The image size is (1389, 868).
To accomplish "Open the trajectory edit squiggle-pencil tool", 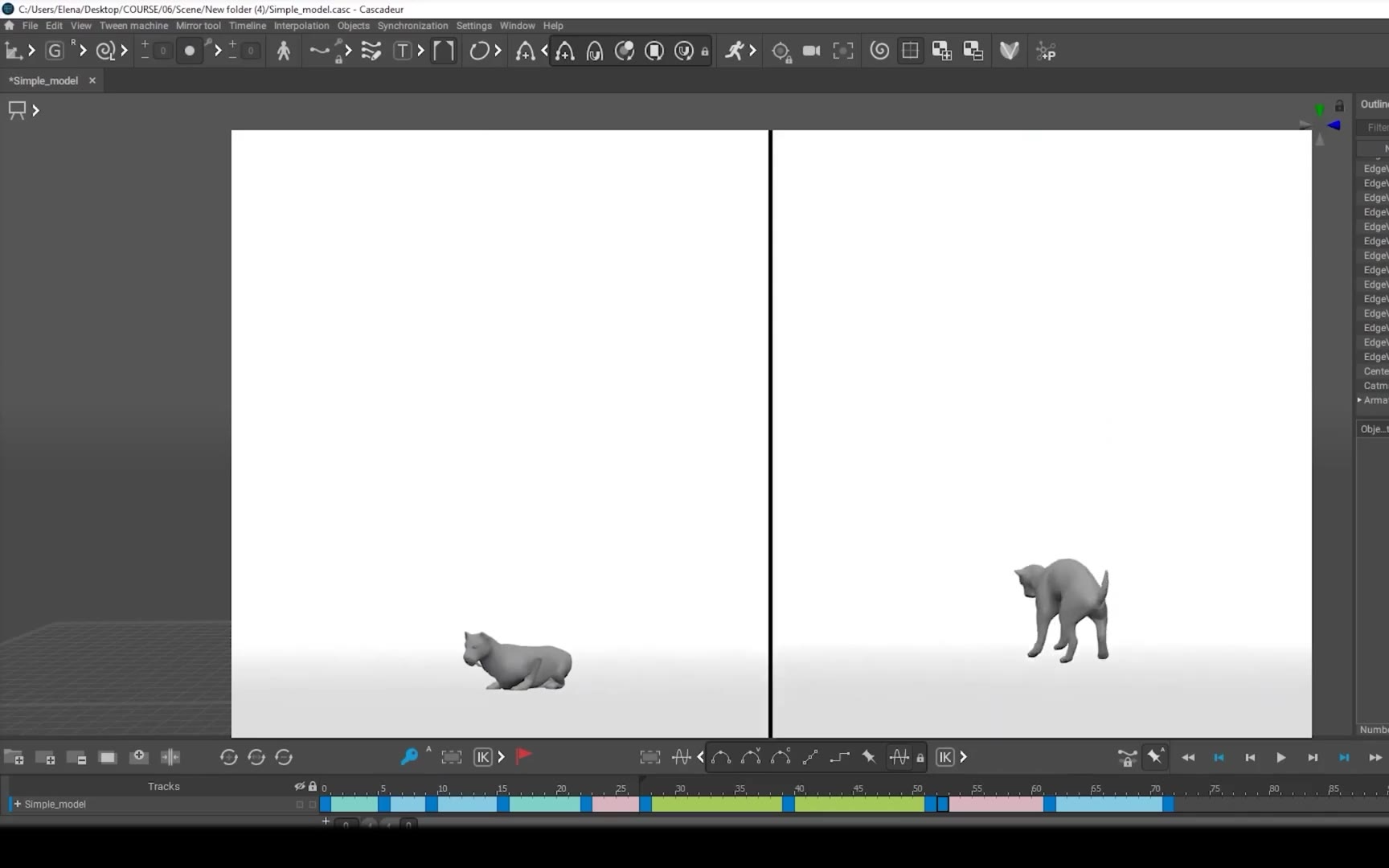I will pyautogui.click(x=371, y=51).
